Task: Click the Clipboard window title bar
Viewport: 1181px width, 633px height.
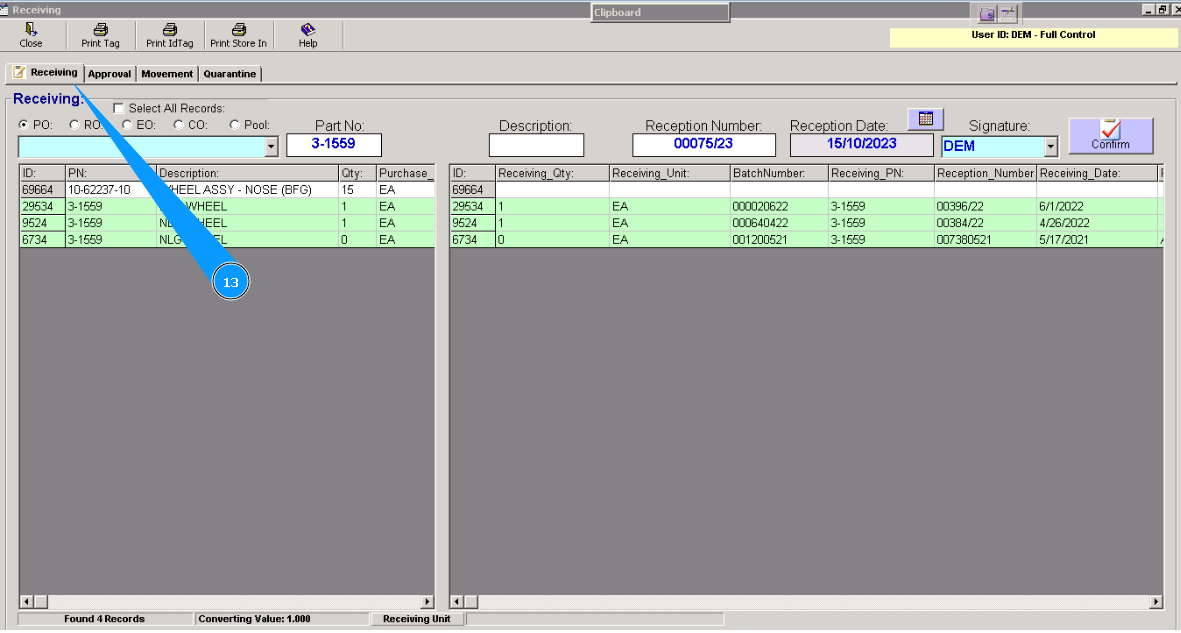Action: (660, 12)
